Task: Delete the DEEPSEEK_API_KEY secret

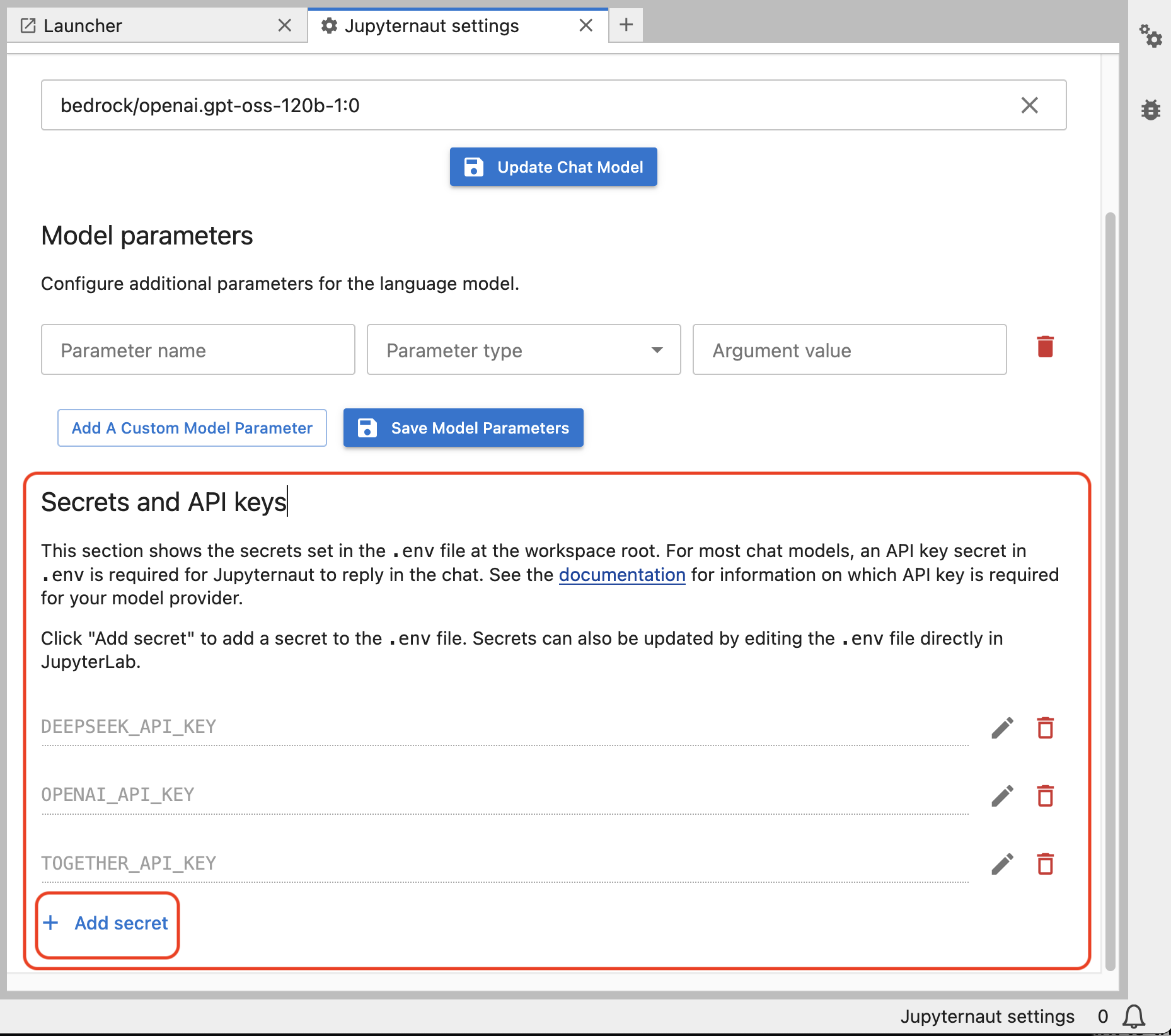Action: [1045, 728]
